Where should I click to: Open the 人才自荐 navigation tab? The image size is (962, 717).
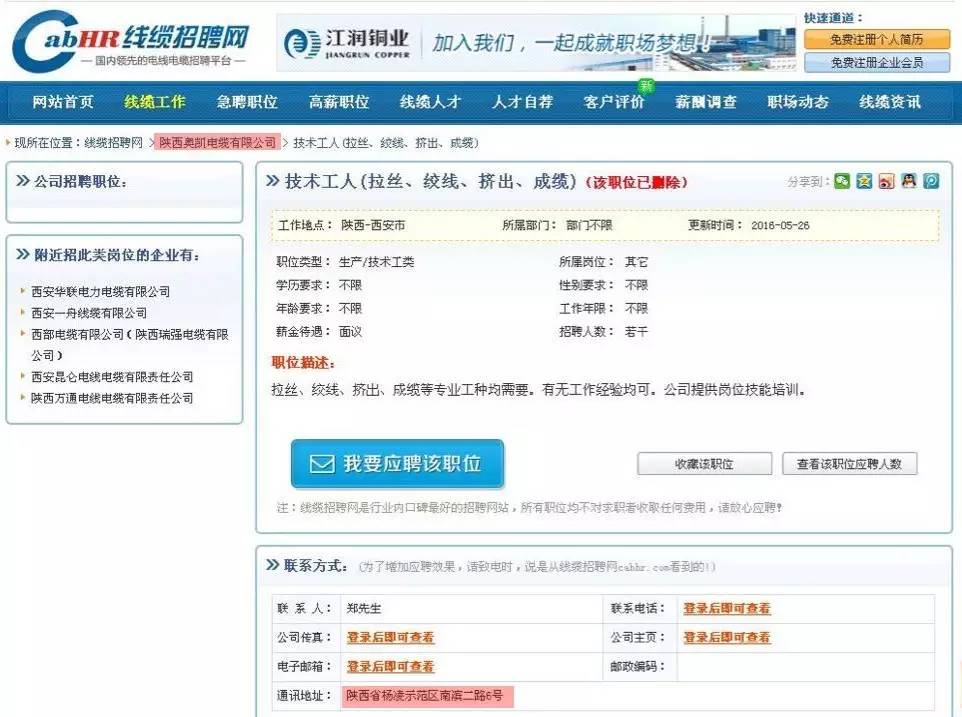[x=522, y=102]
